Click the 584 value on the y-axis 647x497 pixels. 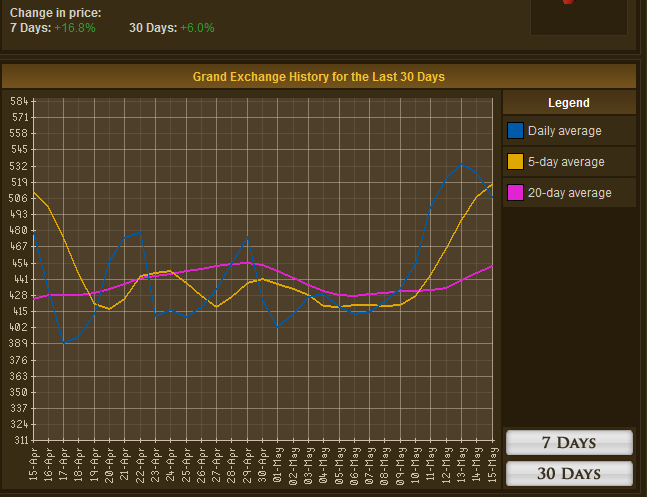[x=19, y=101]
